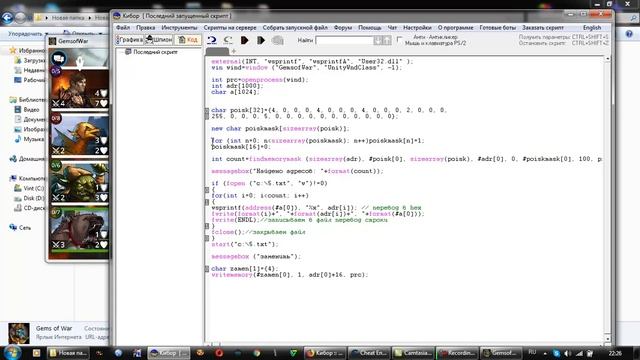Open Видео library in Explorer sidebar

tap(28, 109)
